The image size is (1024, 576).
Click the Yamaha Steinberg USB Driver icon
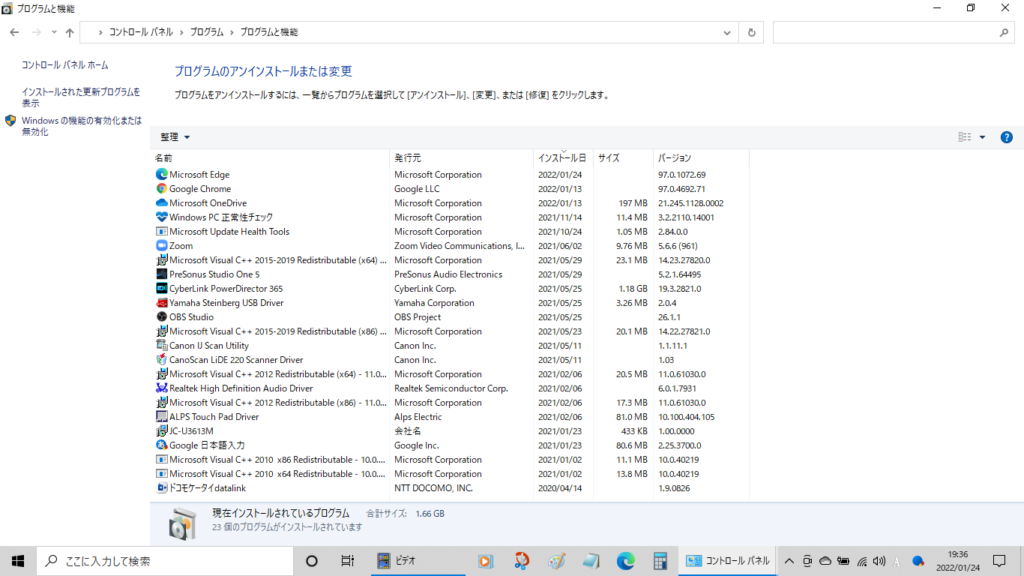click(x=161, y=303)
